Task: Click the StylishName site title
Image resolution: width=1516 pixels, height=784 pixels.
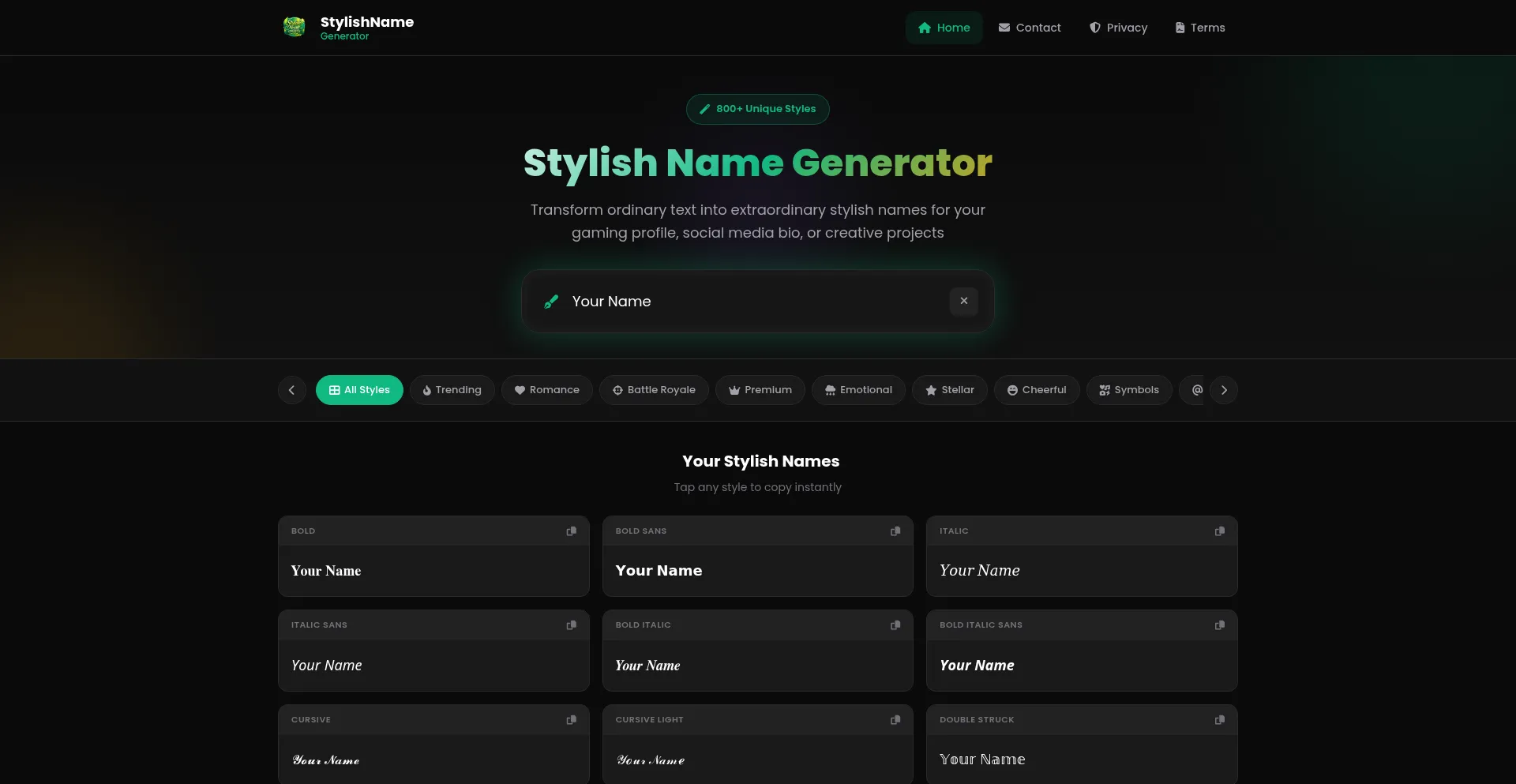Action: point(367,22)
